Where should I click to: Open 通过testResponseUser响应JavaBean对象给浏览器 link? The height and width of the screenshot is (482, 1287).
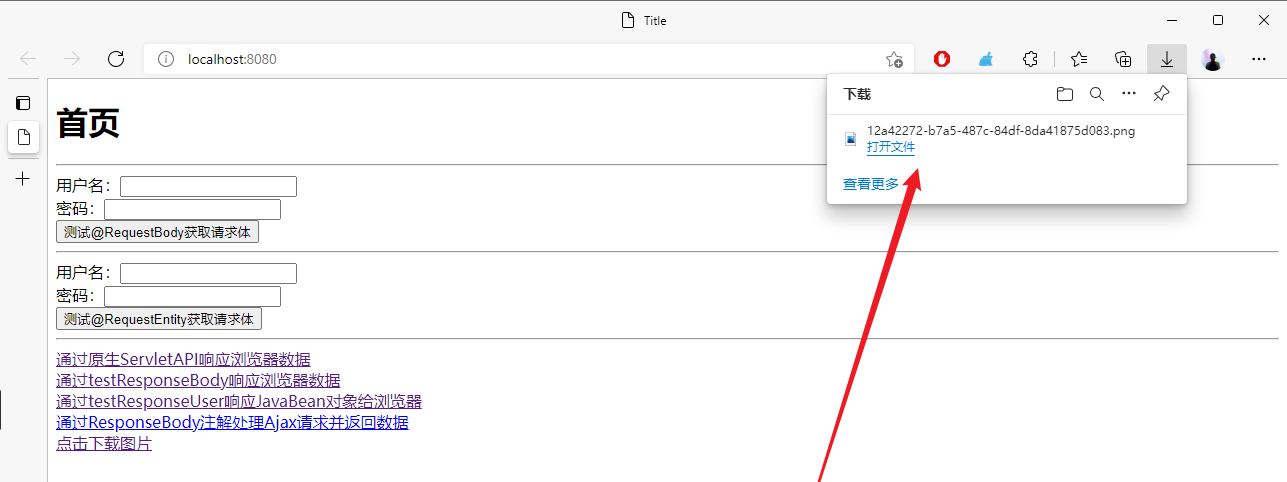click(239, 402)
